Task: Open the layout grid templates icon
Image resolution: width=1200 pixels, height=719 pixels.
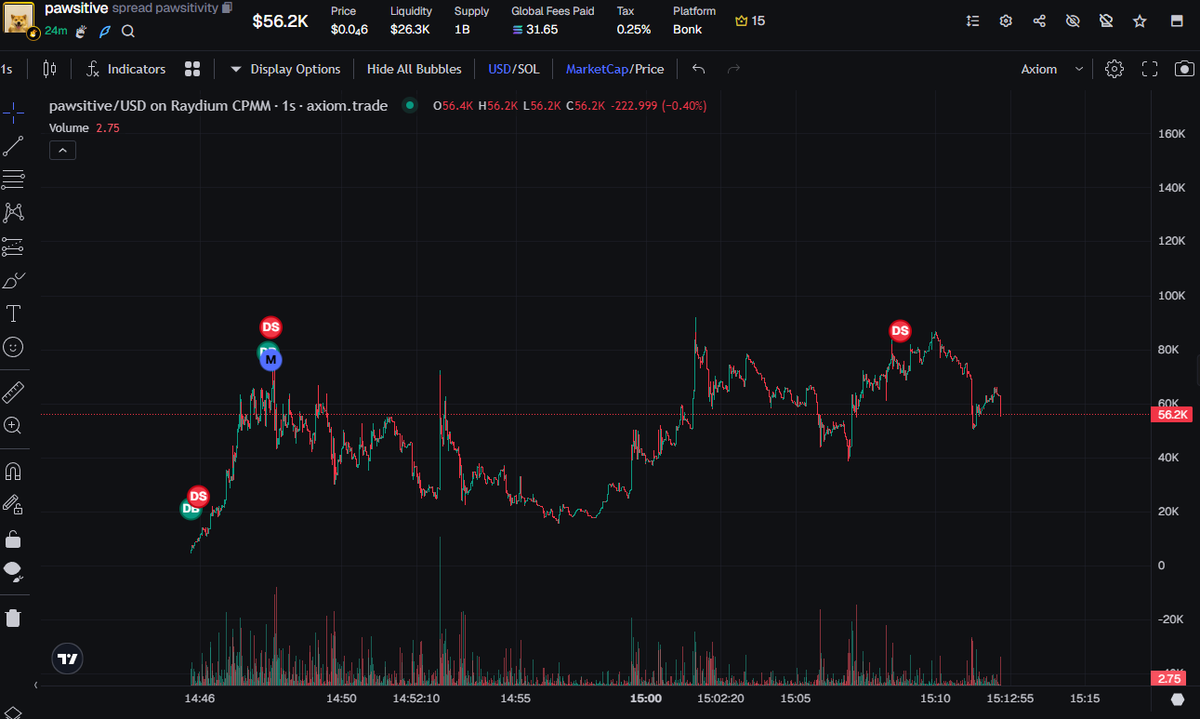Action: [x=193, y=69]
